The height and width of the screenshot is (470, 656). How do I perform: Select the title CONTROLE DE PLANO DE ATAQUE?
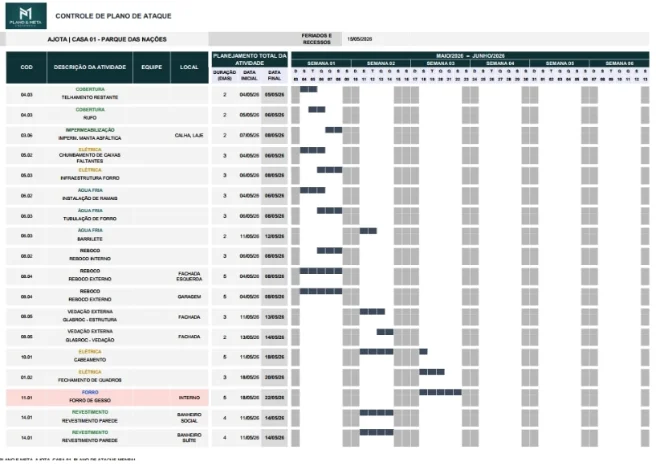pyautogui.click(x=113, y=16)
